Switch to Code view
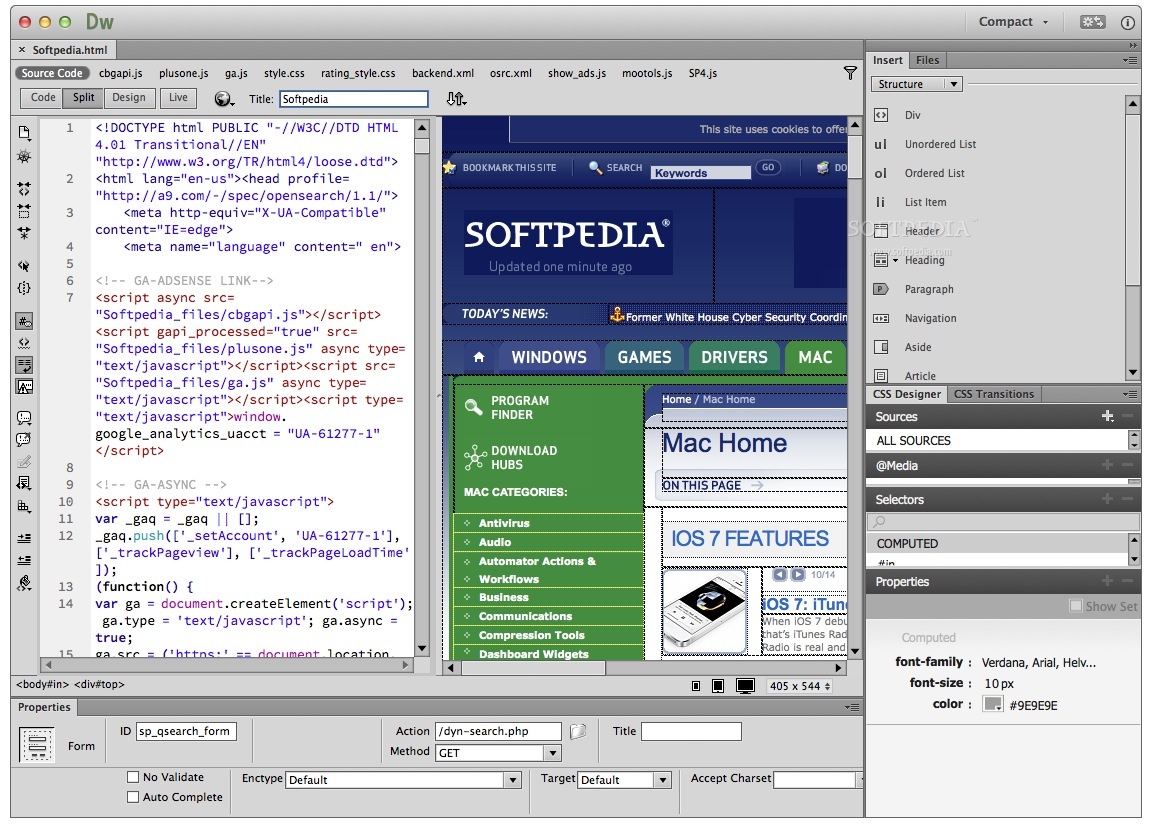Screen dimensions: 1152x828 [x=43, y=97]
